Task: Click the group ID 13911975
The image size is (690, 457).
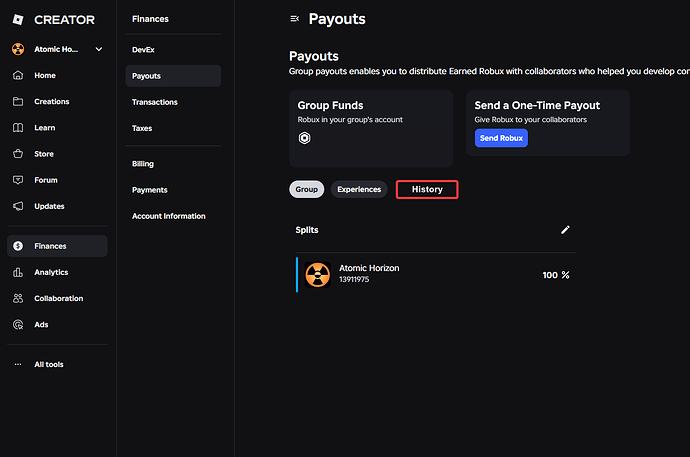Action: [354, 279]
